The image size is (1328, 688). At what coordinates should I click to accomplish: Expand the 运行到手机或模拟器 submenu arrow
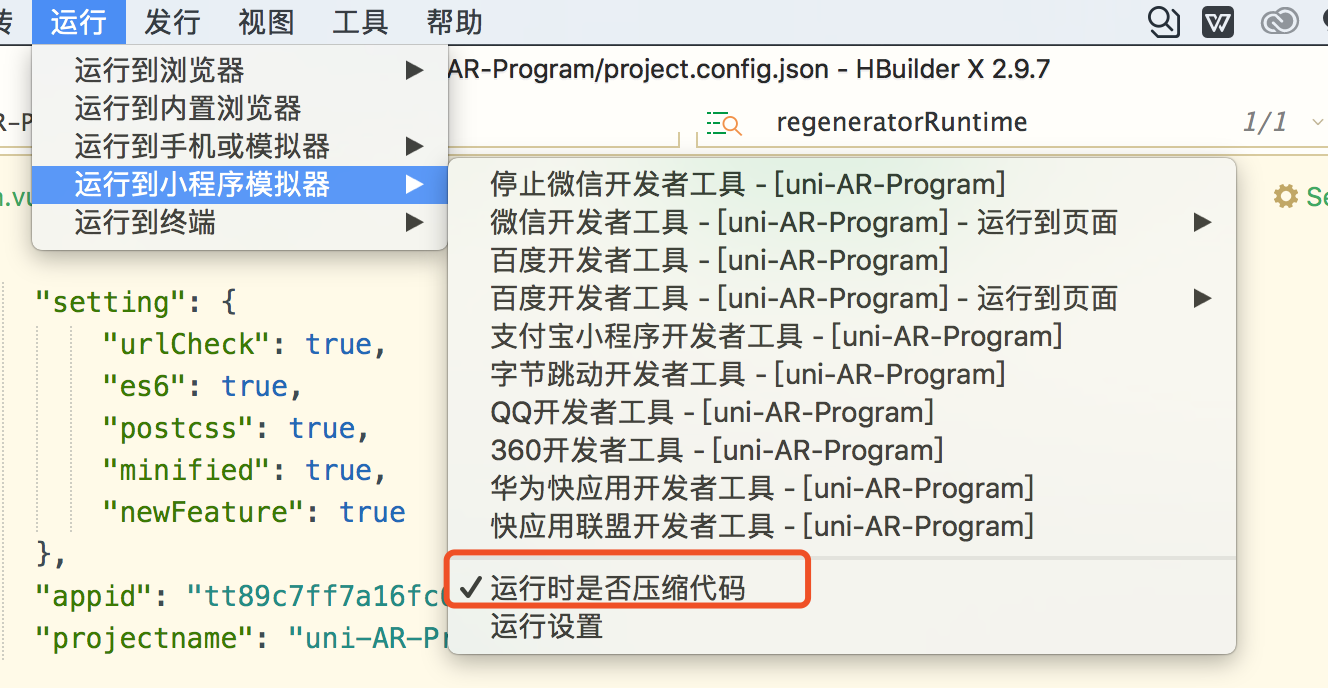414,146
